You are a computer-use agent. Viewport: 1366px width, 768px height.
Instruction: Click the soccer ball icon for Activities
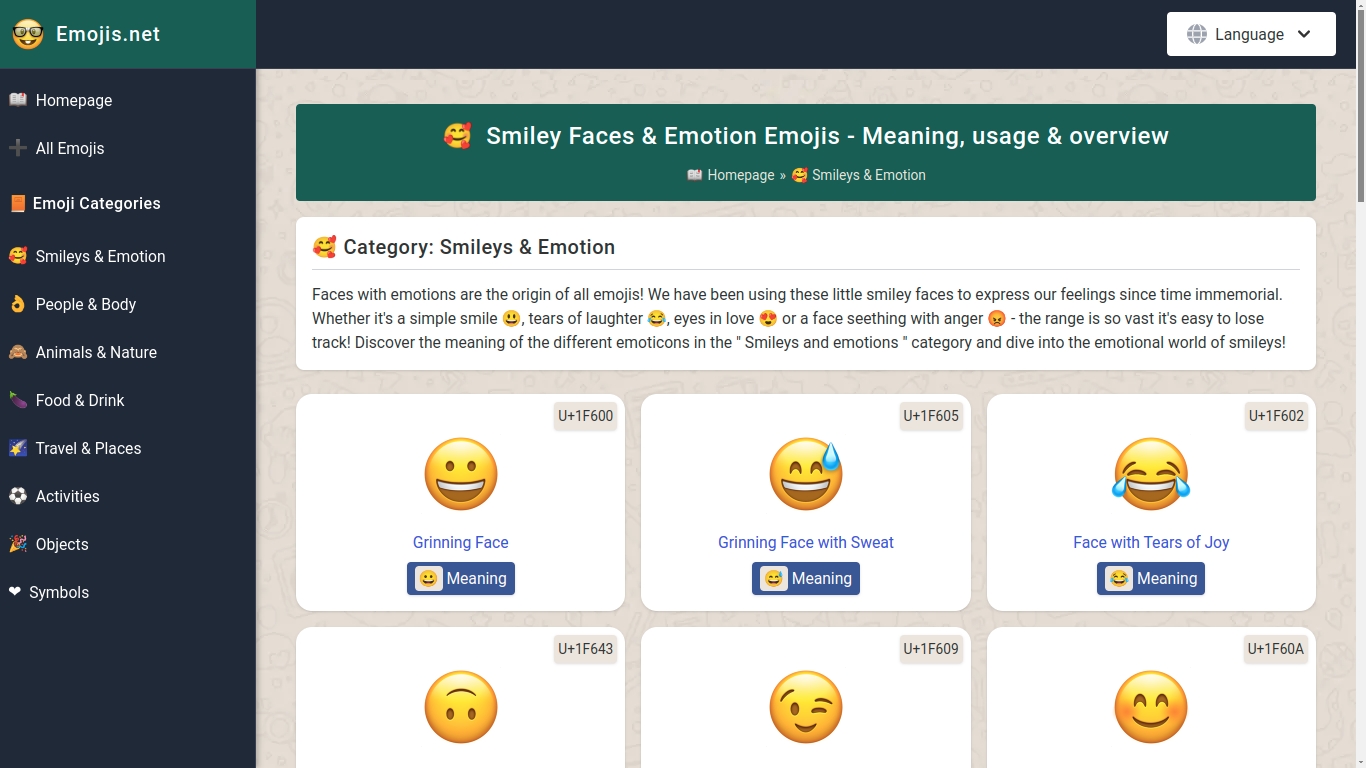click(x=17, y=496)
